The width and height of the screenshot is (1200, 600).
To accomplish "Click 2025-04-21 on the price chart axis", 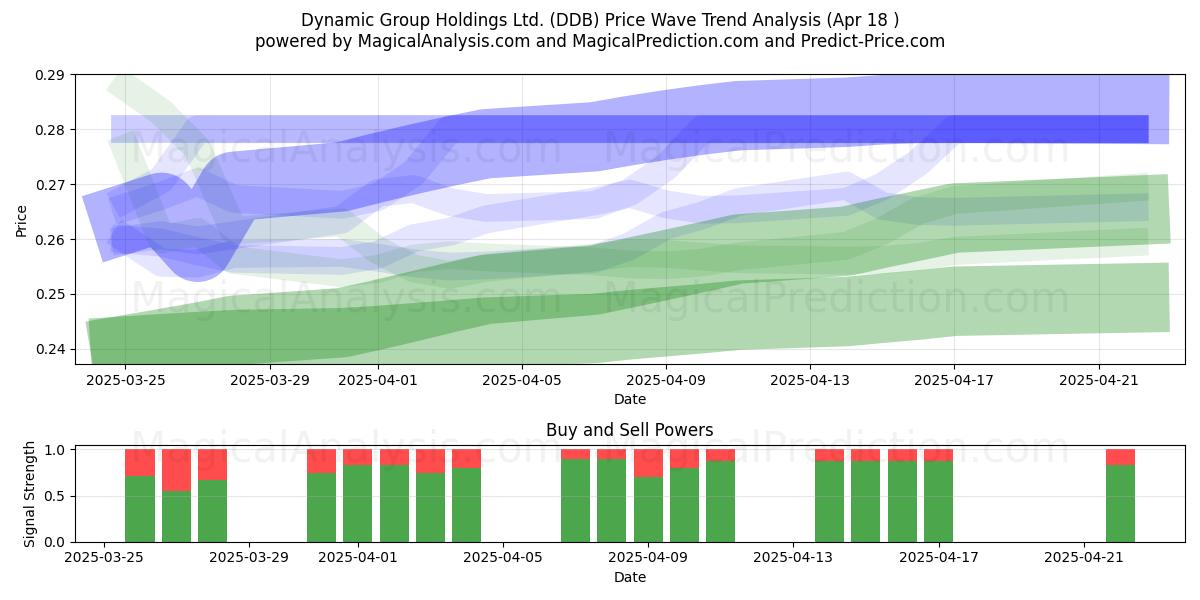I will click(1099, 380).
